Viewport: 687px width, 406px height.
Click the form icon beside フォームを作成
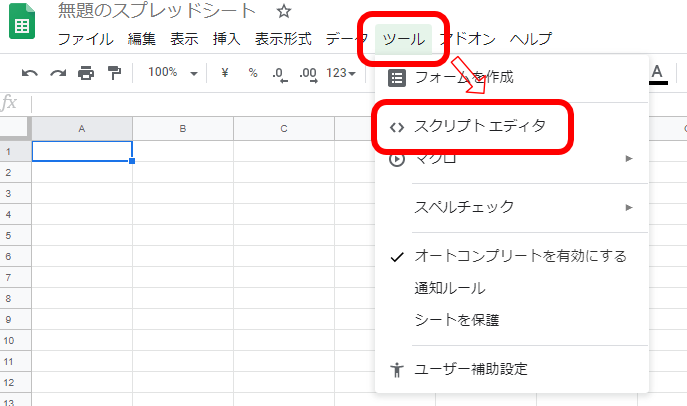(x=397, y=78)
